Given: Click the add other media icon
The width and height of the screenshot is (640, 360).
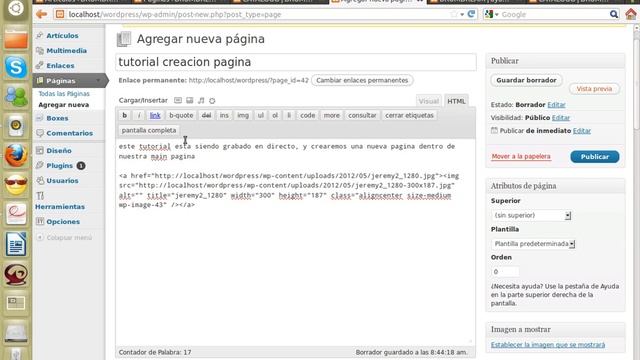Looking at the screenshot, I should point(212,100).
